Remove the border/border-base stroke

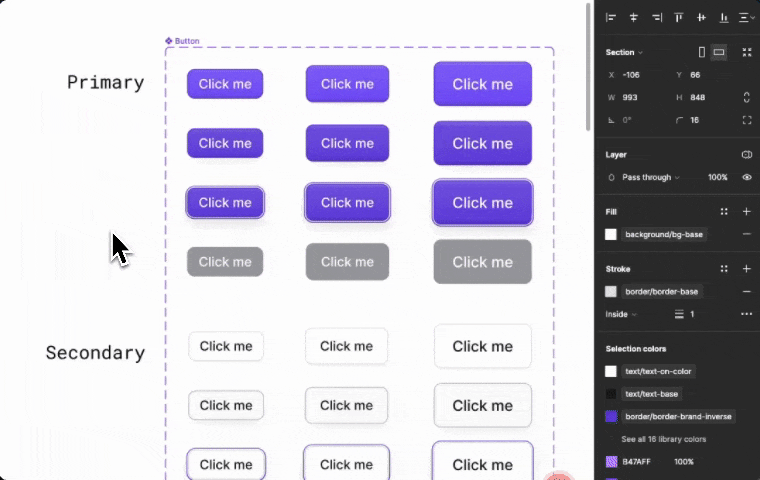click(746, 291)
